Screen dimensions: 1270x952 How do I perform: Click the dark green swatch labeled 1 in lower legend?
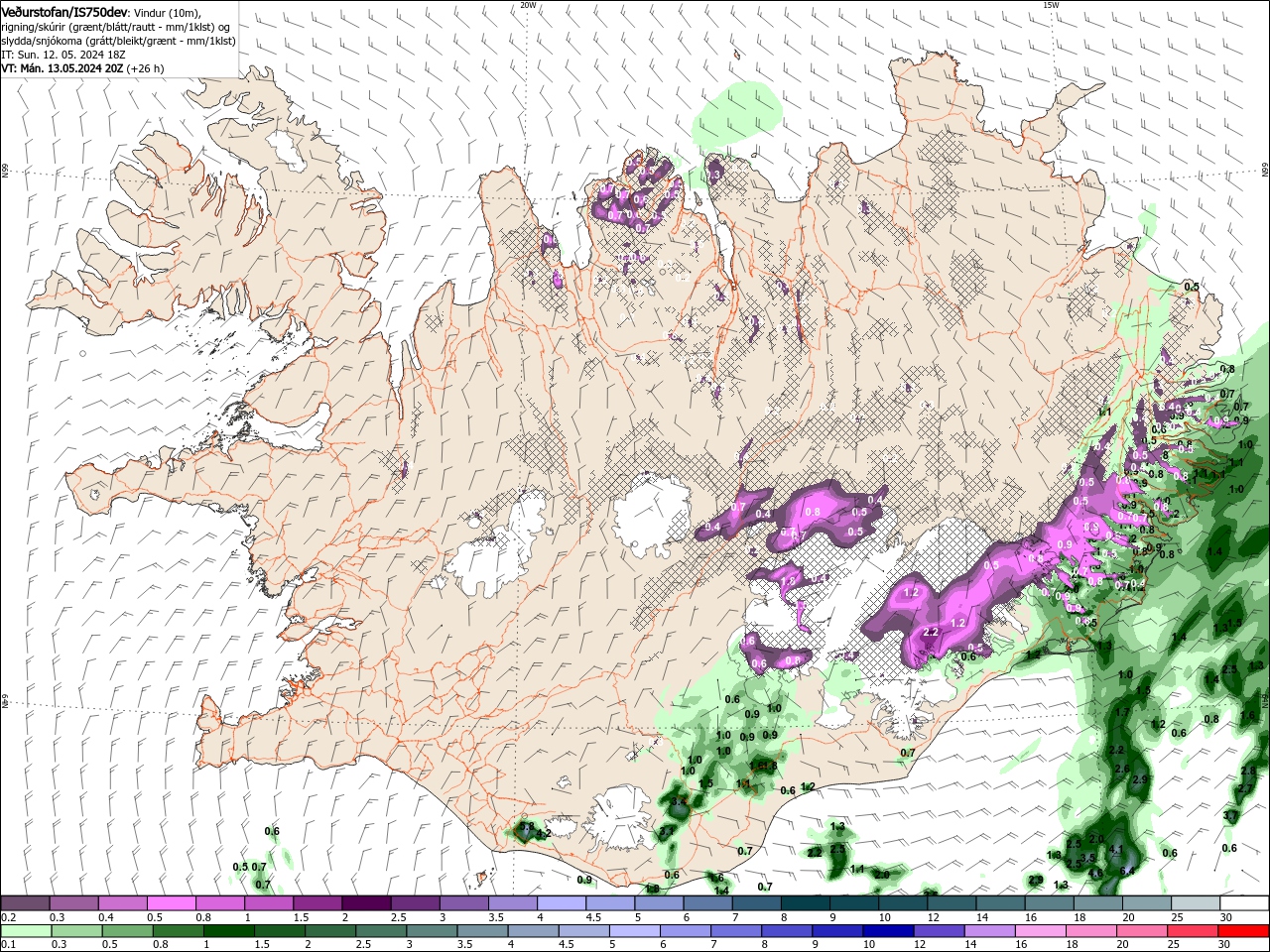tap(229, 931)
